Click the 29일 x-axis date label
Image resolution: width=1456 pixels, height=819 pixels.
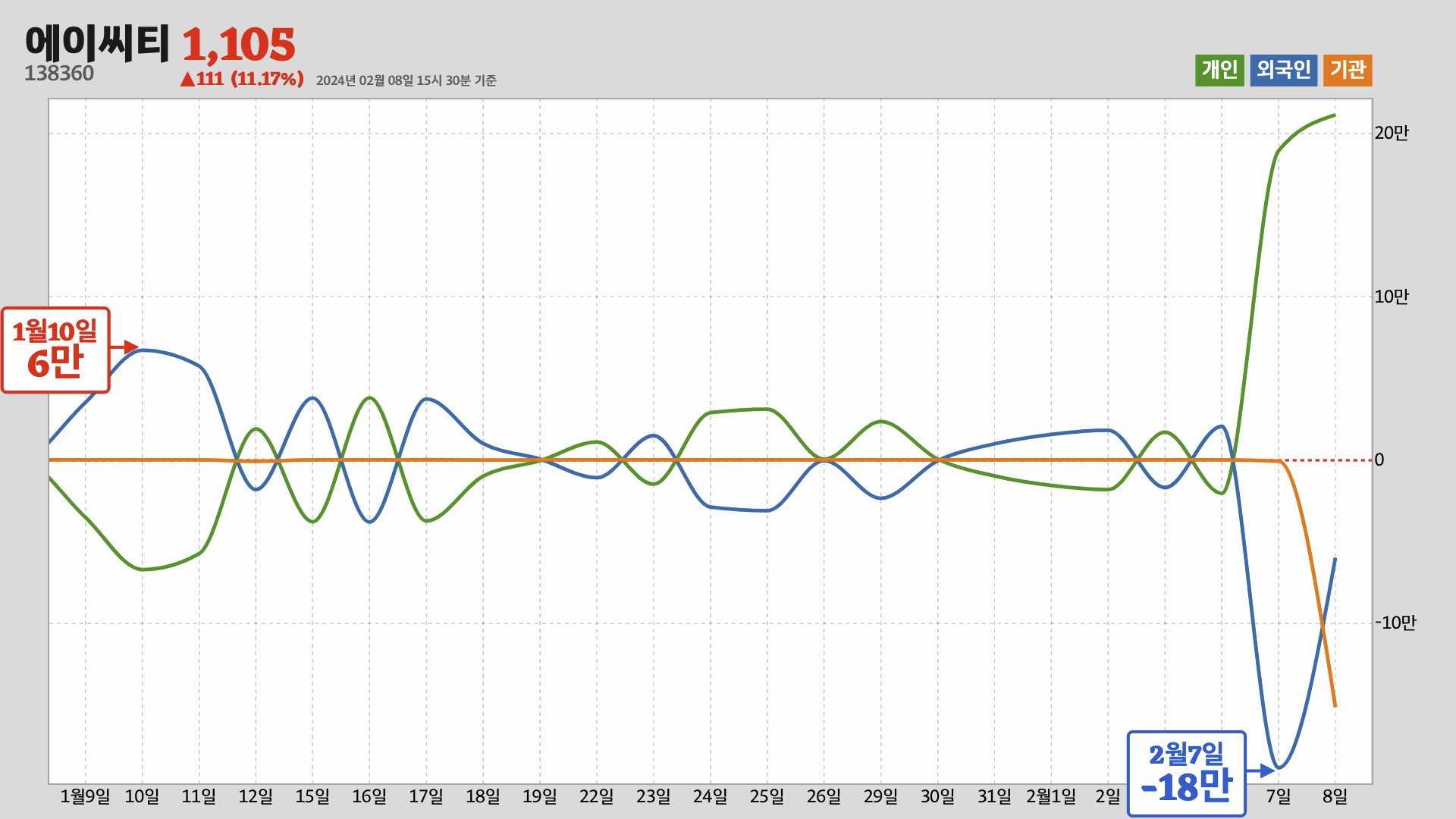pyautogui.click(x=881, y=797)
